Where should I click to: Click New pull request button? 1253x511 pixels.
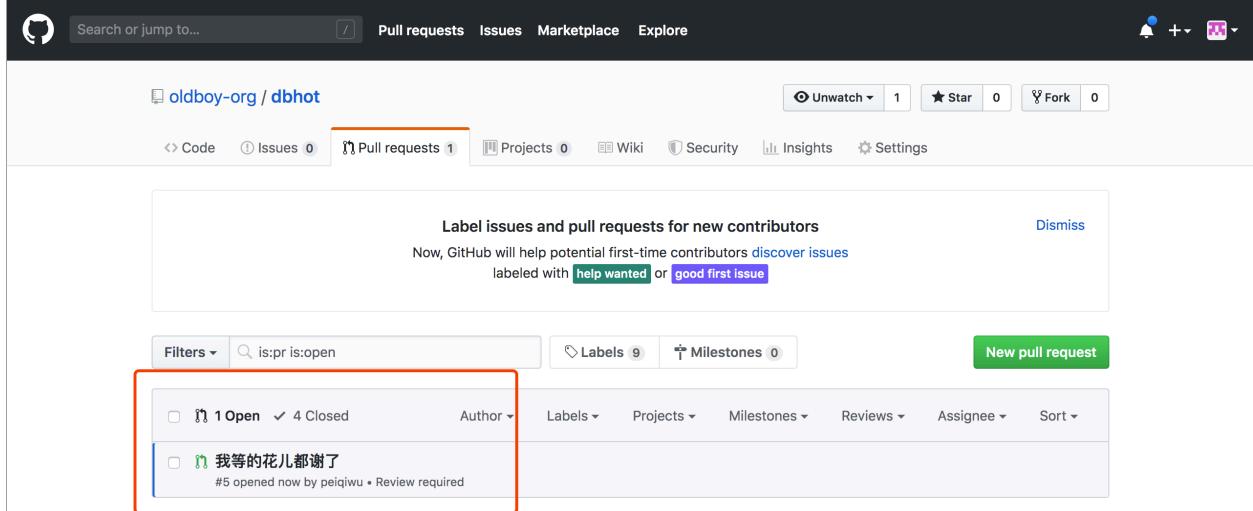pyautogui.click(x=1041, y=352)
